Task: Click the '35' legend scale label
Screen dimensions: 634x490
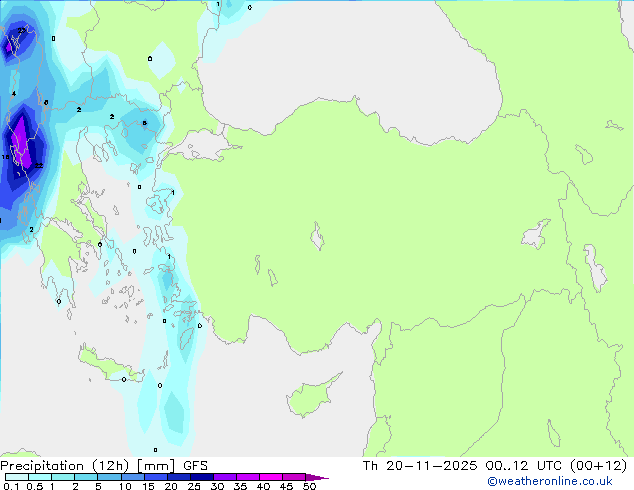Action: (x=240, y=486)
